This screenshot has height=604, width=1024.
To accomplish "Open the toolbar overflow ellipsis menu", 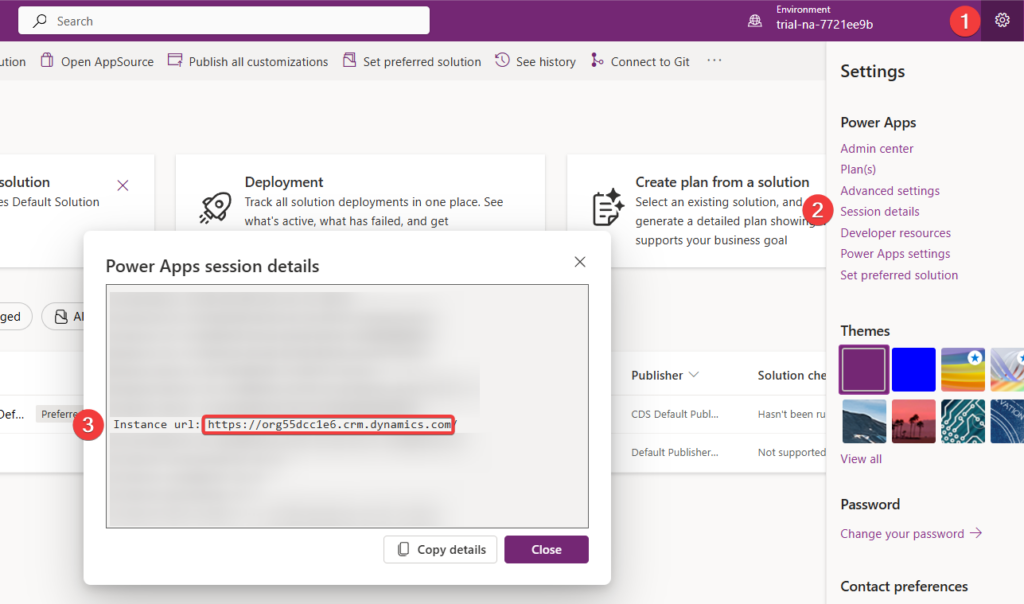I will tap(714, 61).
